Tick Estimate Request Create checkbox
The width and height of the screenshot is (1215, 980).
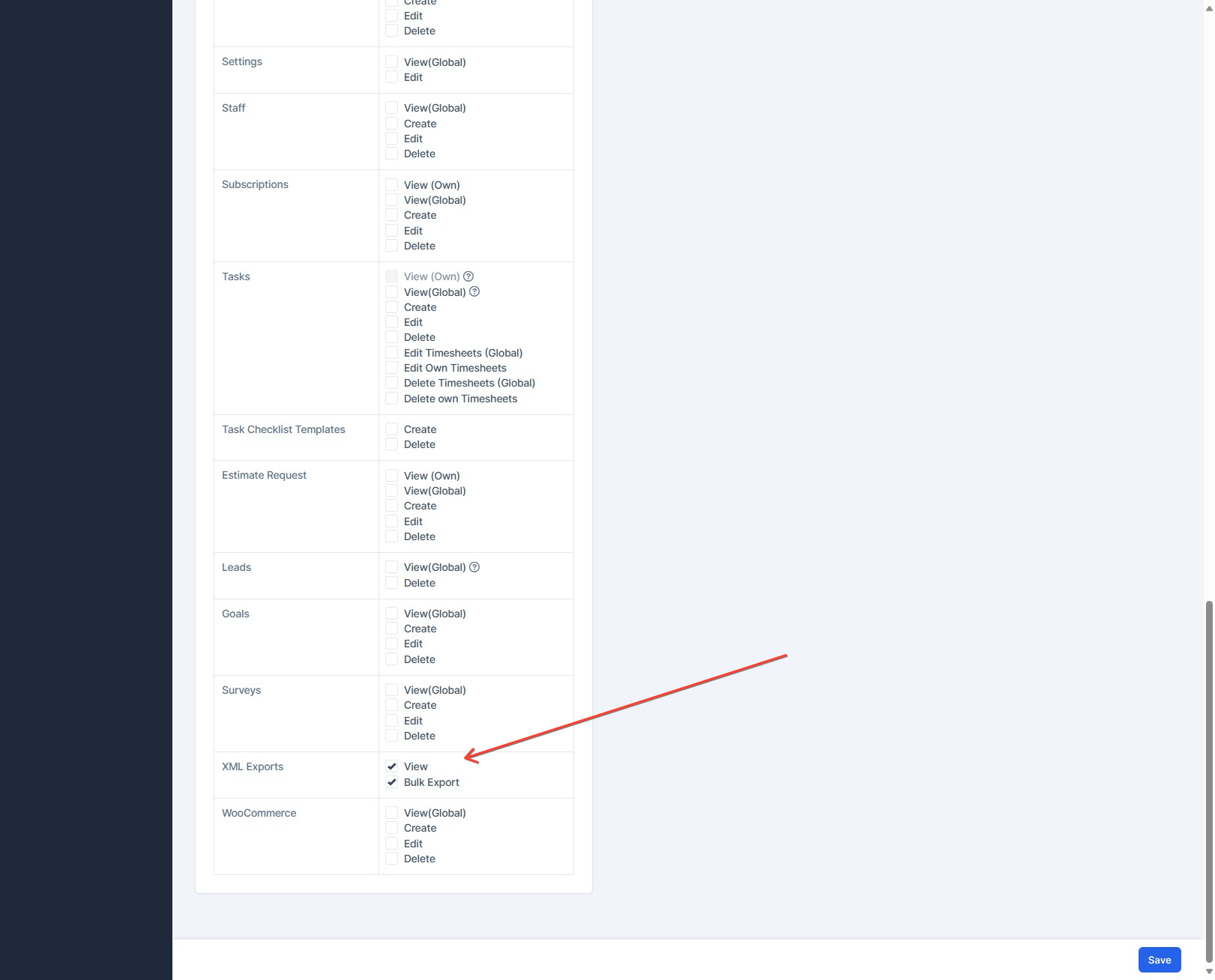(391, 506)
